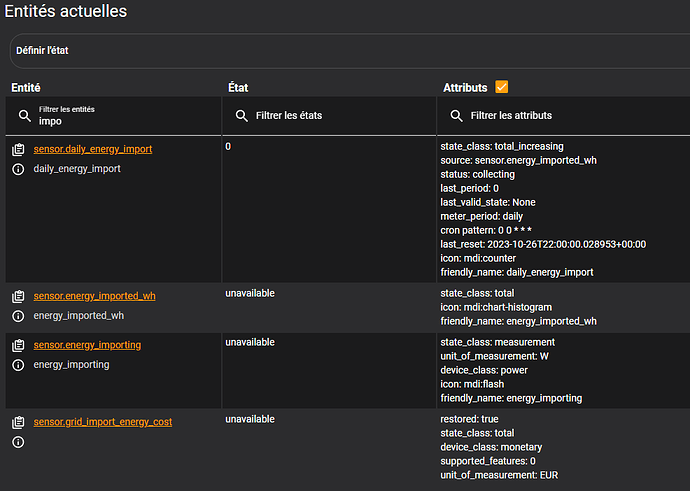
Task: Uncheck the Attributs checkbox
Action: pos(502,88)
